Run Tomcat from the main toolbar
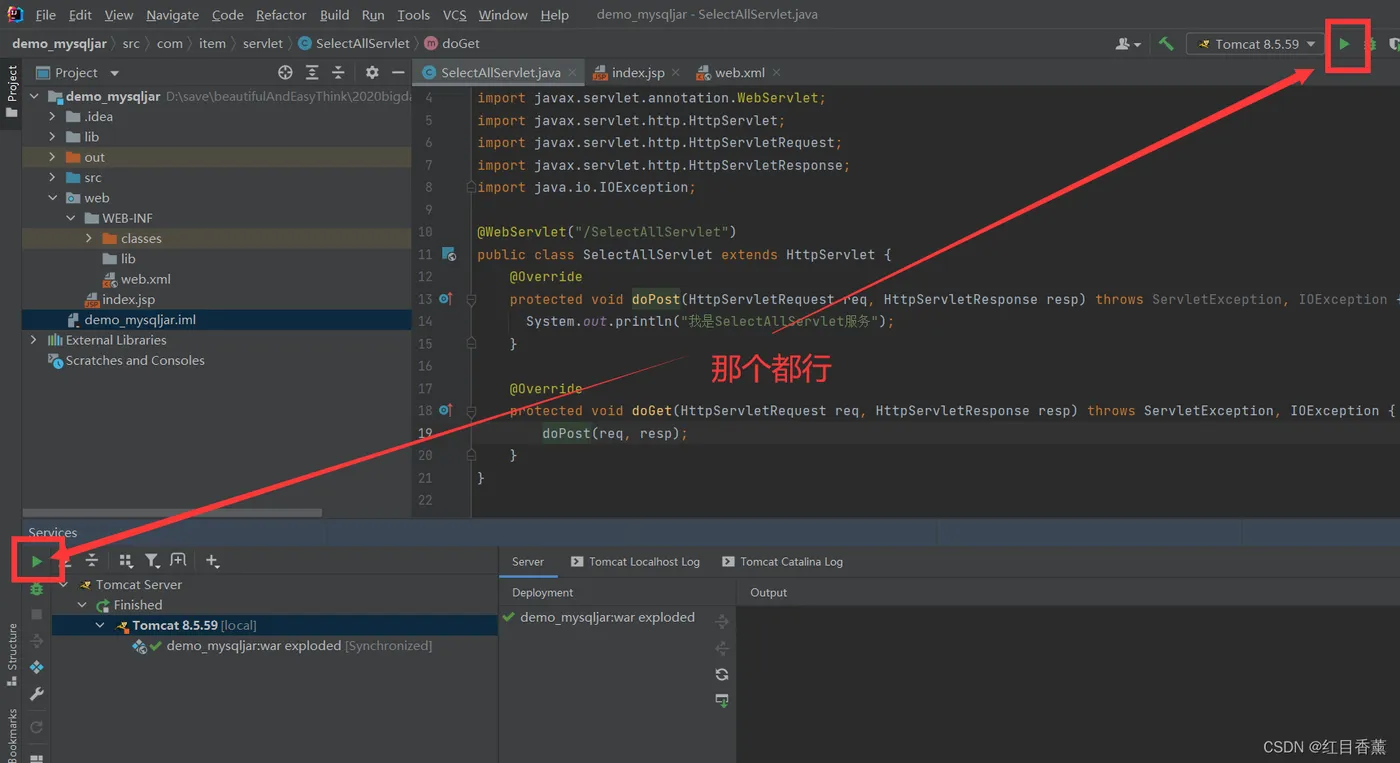The width and height of the screenshot is (1400, 763). click(1345, 44)
